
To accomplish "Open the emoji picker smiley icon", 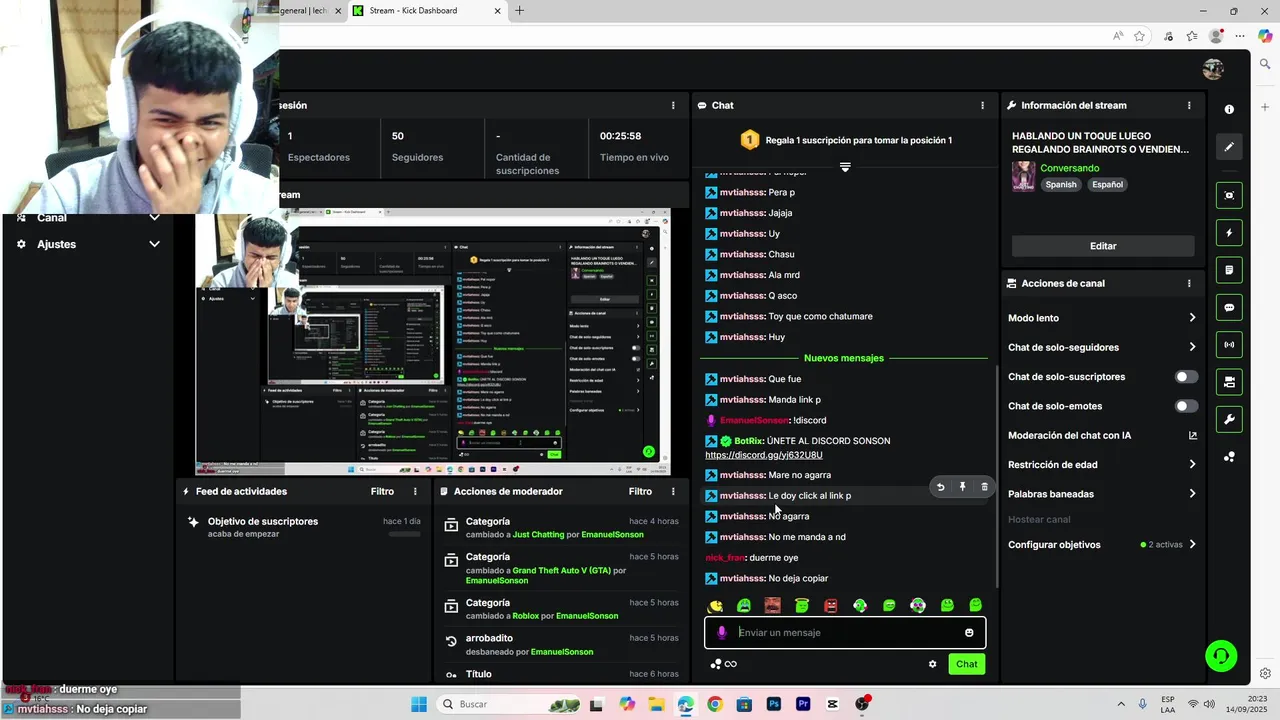I will (x=969, y=632).
